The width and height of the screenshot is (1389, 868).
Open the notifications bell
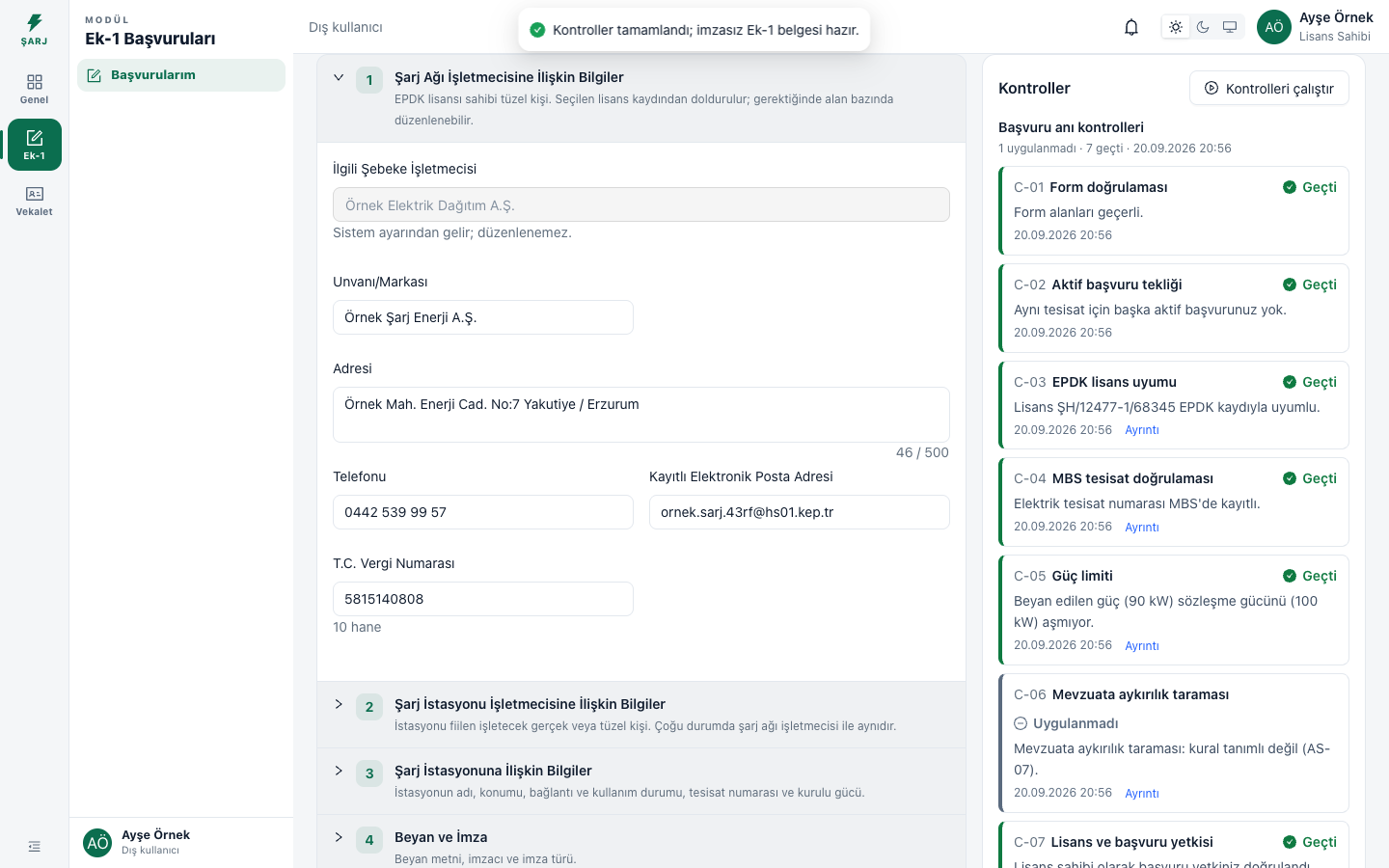(1131, 27)
